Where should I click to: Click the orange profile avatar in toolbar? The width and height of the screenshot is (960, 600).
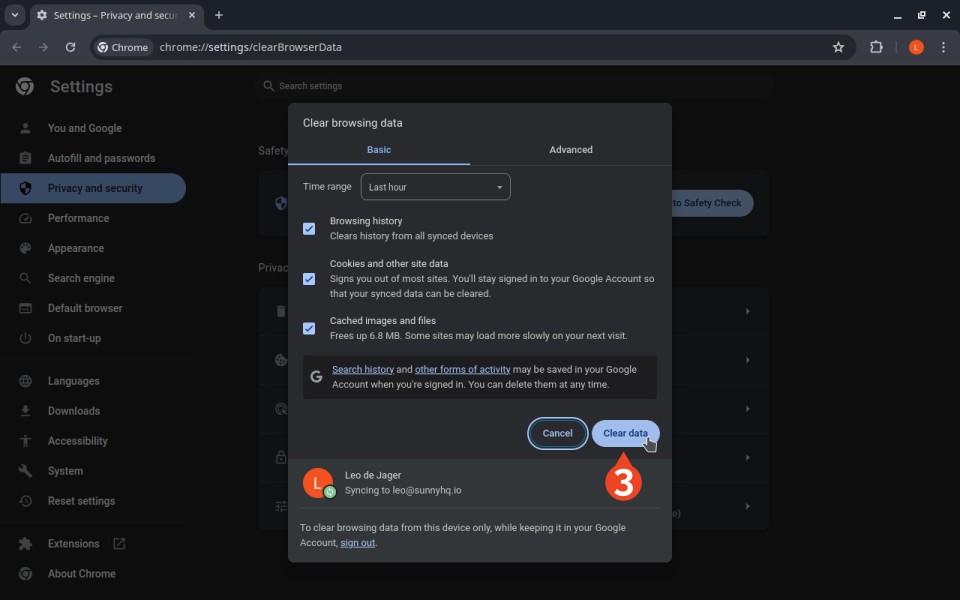915,47
